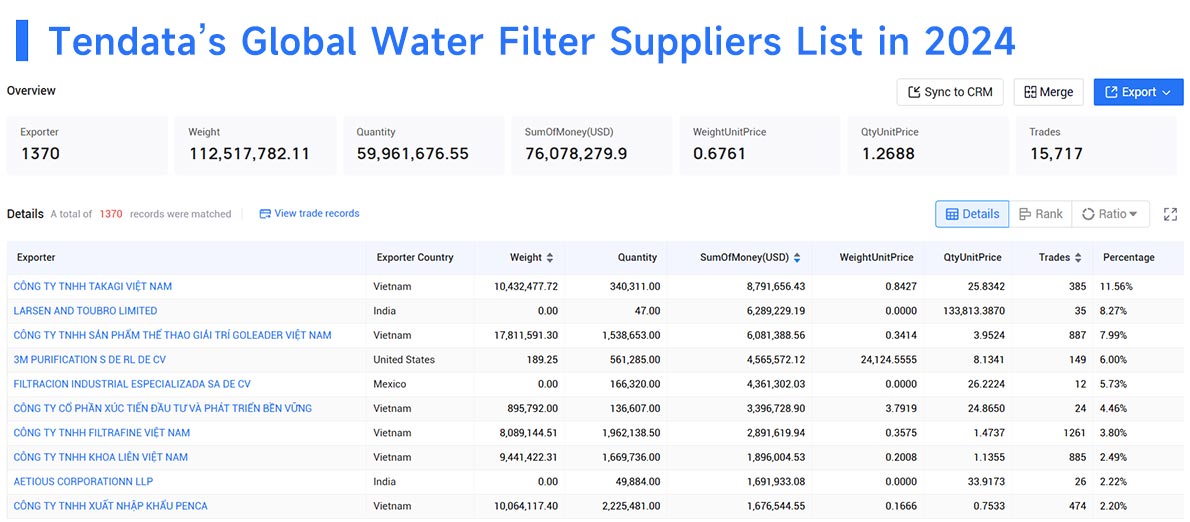Viewport: 1190px width, 522px height.
Task: Open LARSEN AND TOUBRO LIMITED exporter
Action: coord(86,310)
